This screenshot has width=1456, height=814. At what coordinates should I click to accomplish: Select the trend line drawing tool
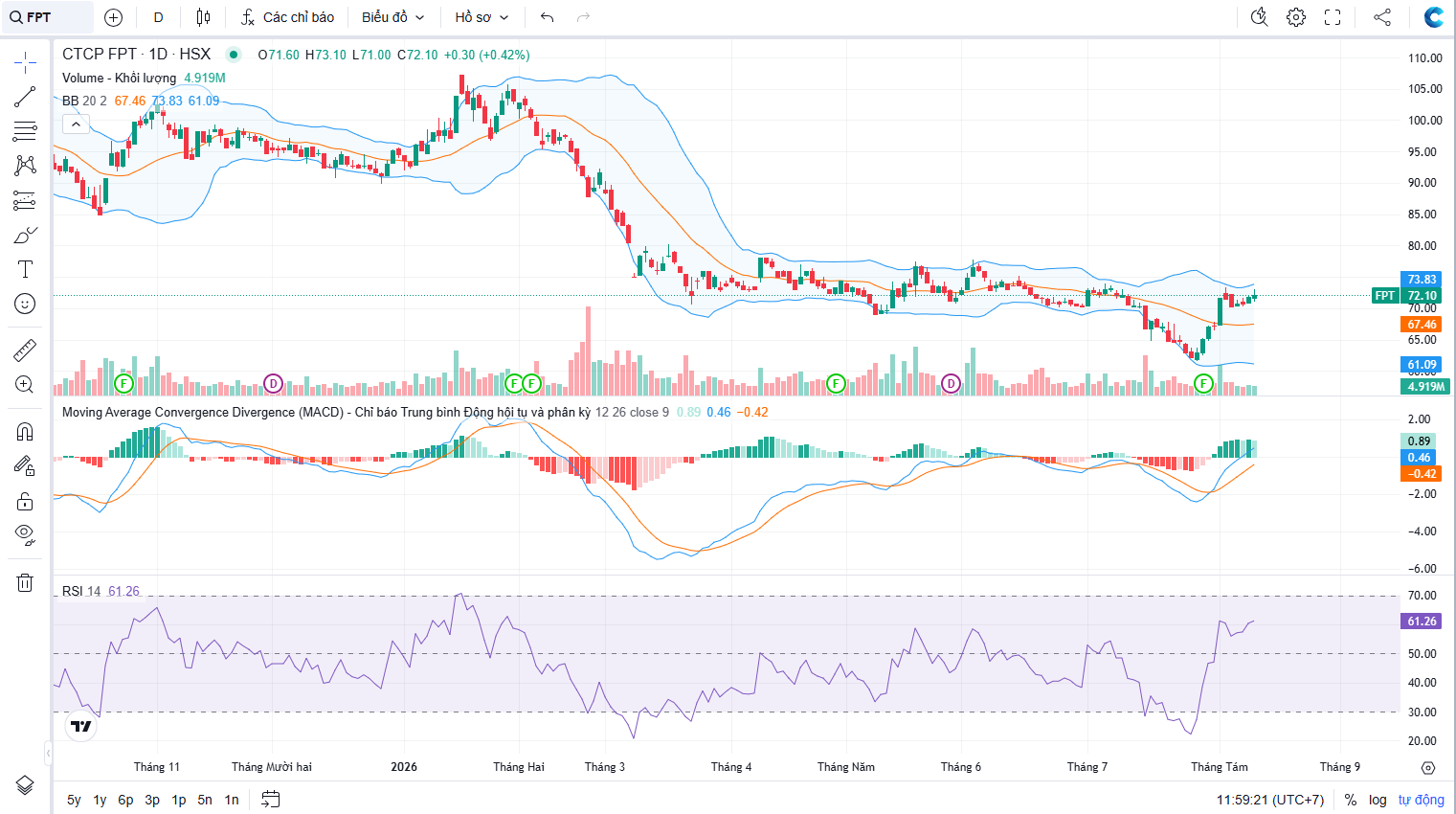25,97
